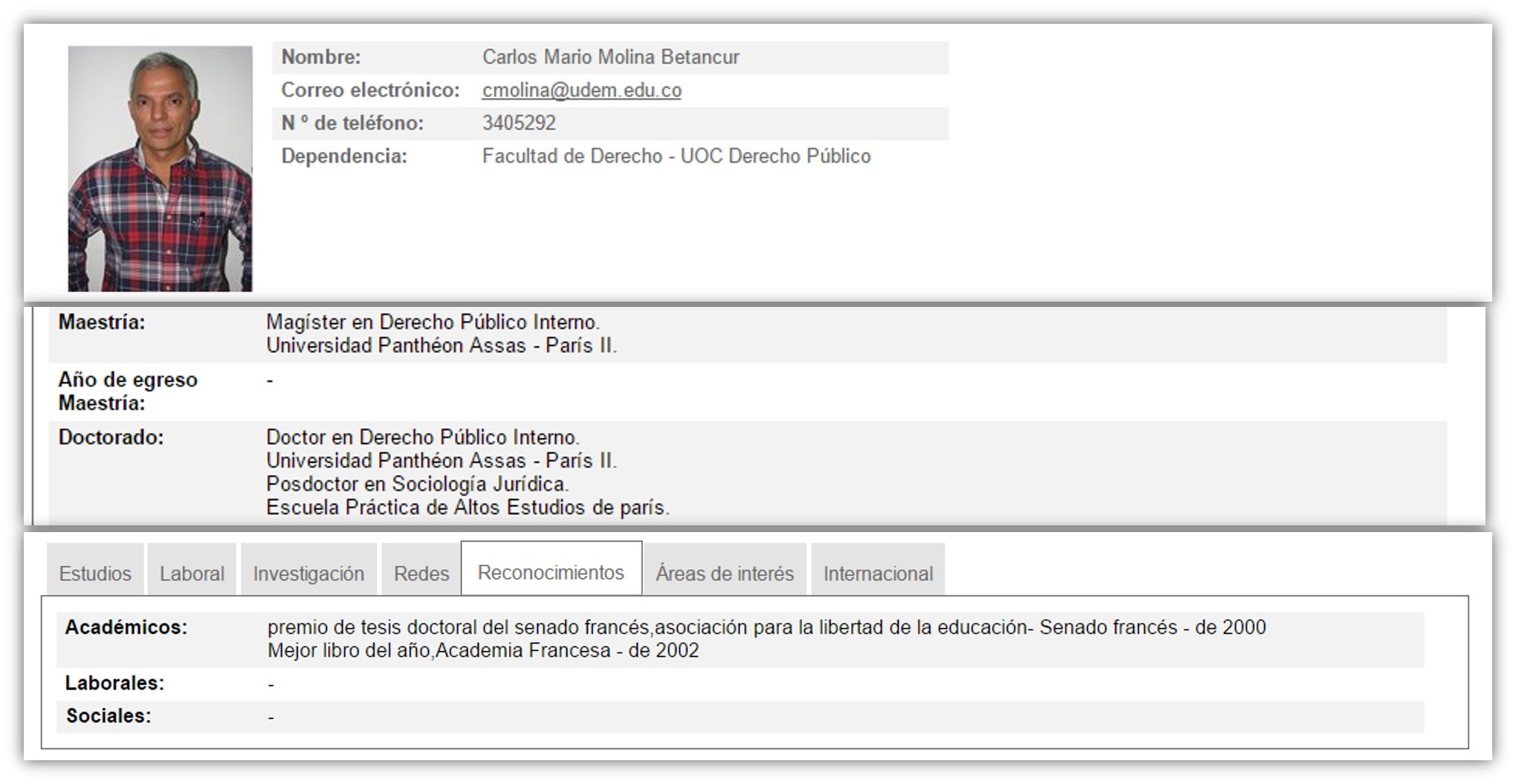The image size is (1516, 784).
Task: Click the professor's profile photo
Action: click(x=160, y=169)
